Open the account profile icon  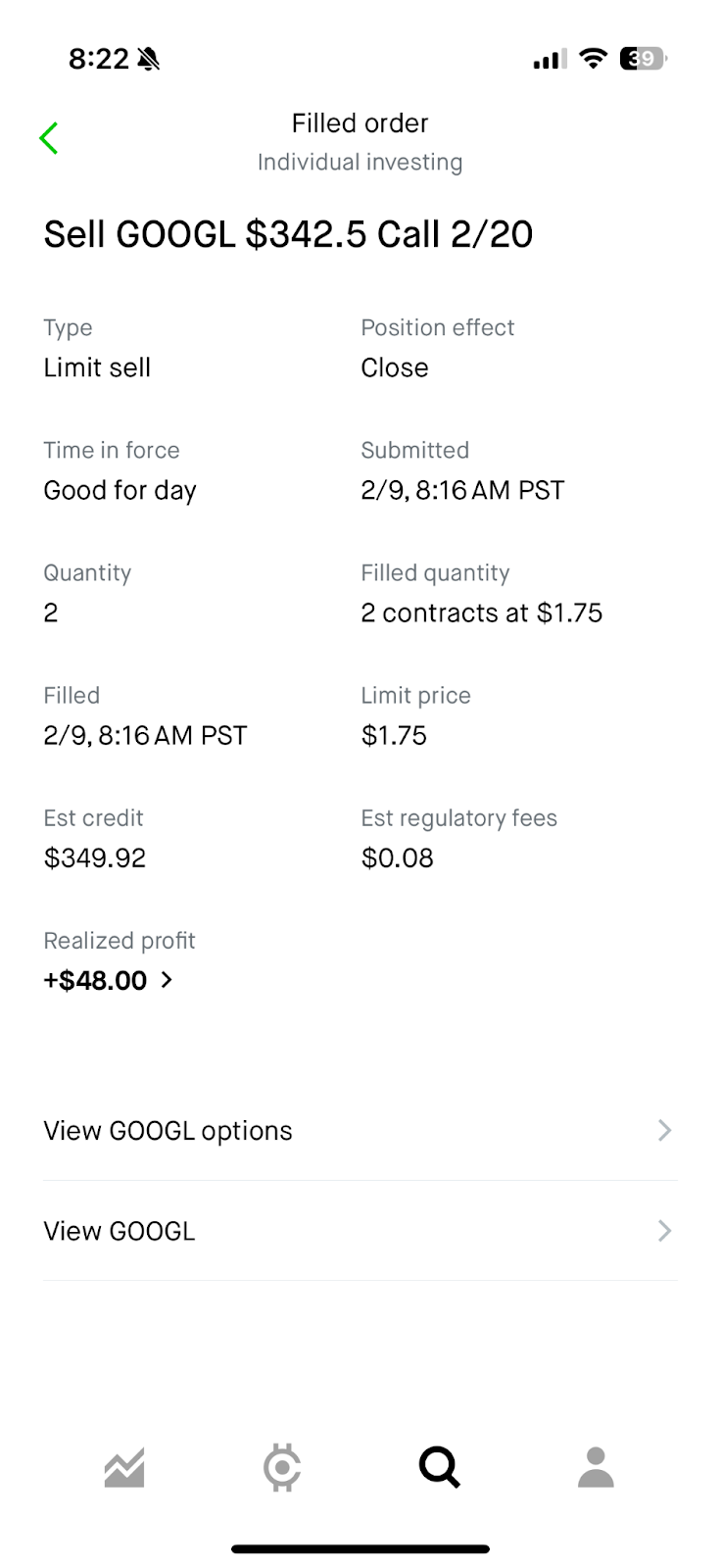click(x=596, y=1467)
